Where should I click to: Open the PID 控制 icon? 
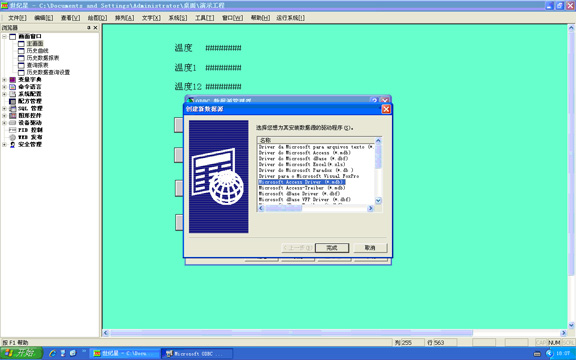(12, 130)
